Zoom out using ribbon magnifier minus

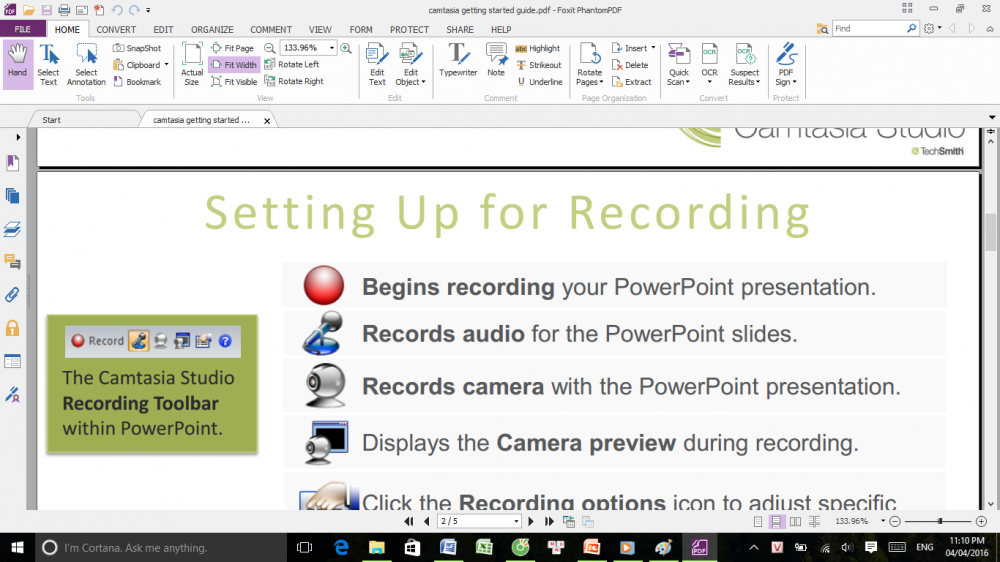[270, 48]
